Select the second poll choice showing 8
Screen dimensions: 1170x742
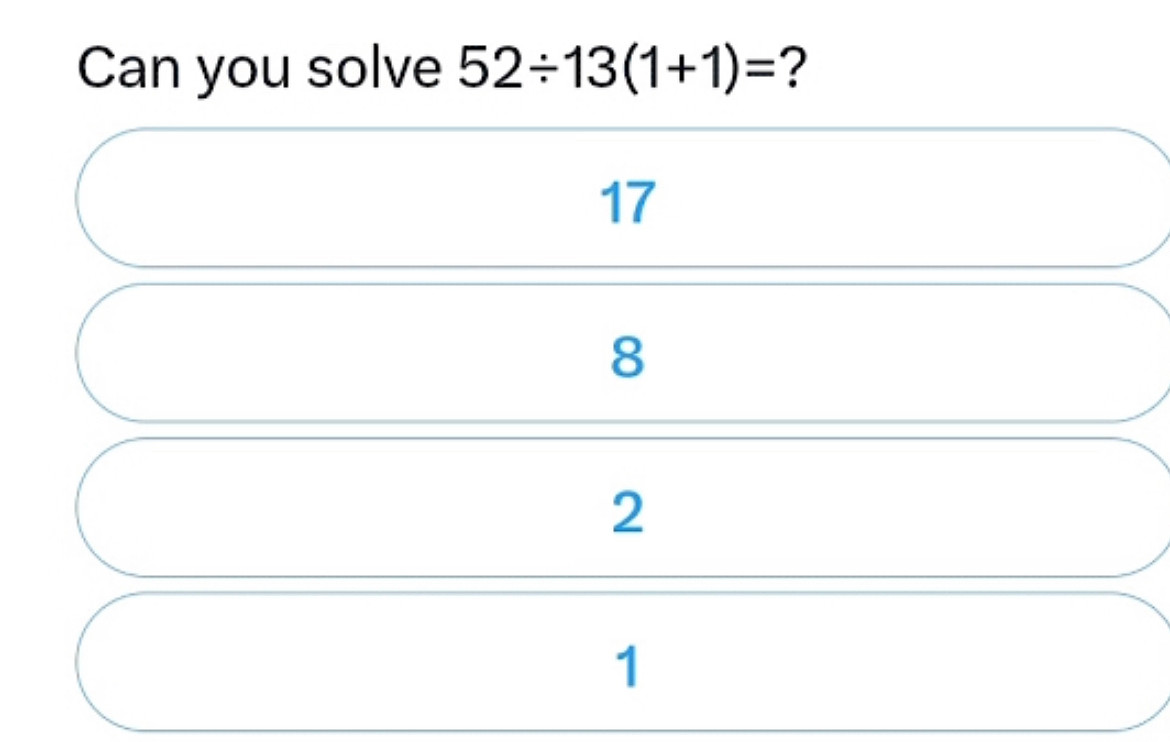(625, 353)
